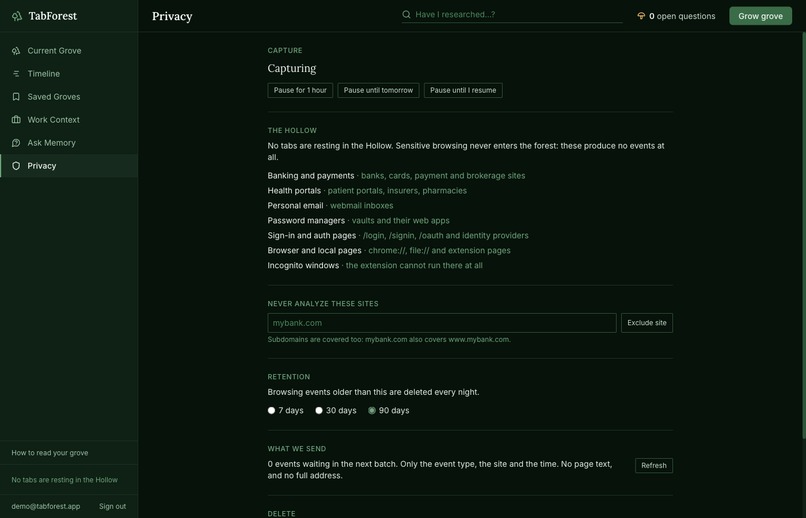806x518 pixels.
Task: Click the Saved Groves bookmark icon
Action: (16, 97)
